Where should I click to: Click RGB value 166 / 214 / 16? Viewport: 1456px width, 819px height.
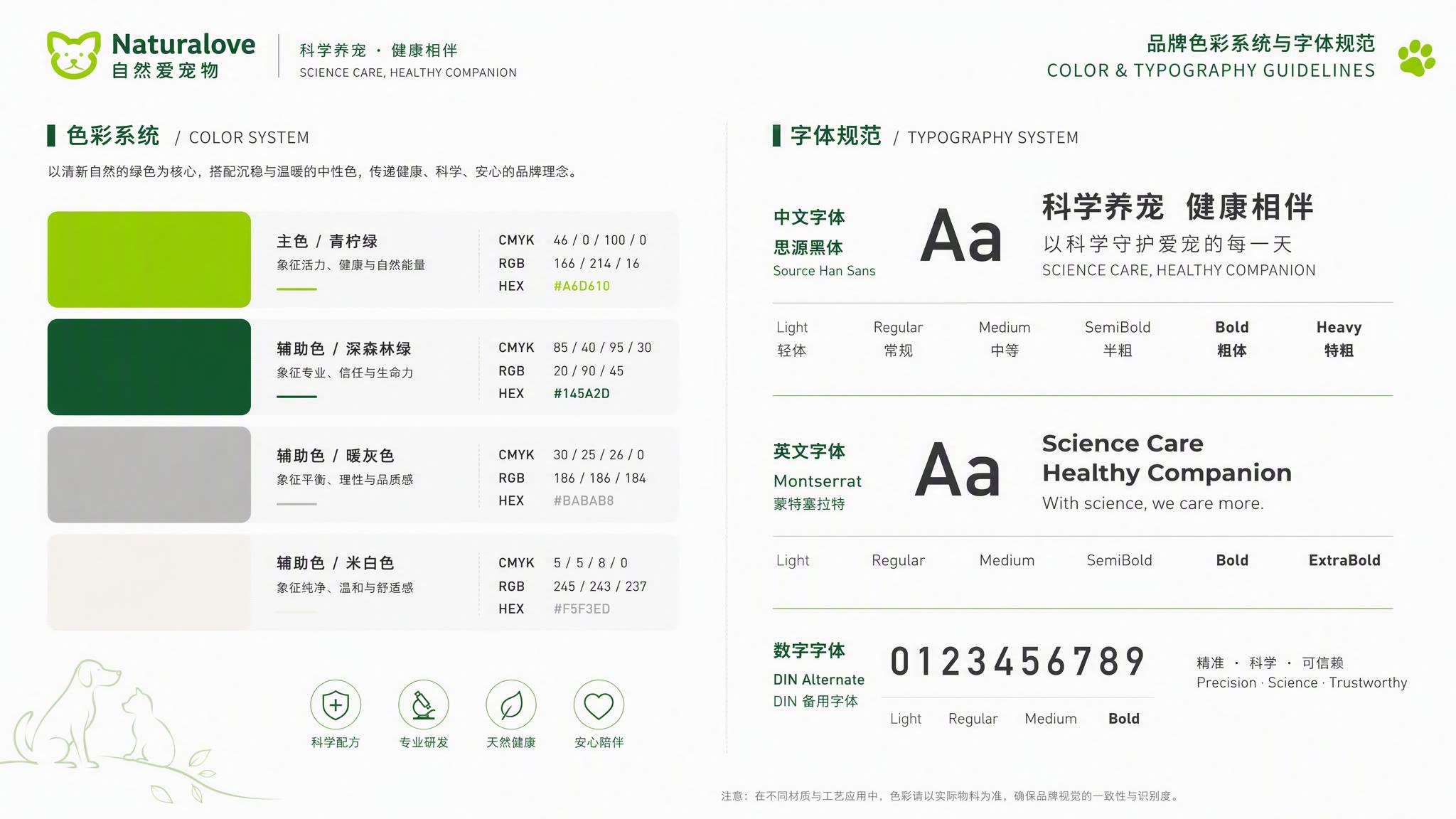(x=596, y=263)
